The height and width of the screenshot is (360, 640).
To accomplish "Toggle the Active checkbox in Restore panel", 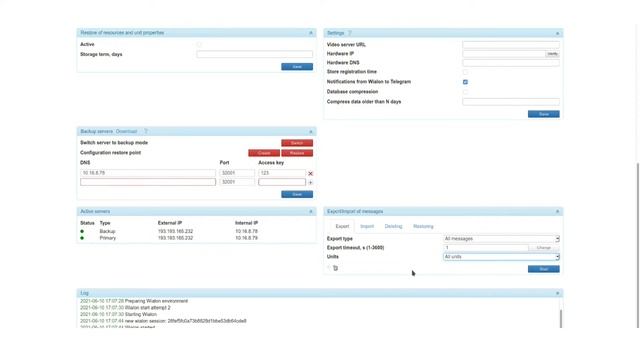I will 199,44.
